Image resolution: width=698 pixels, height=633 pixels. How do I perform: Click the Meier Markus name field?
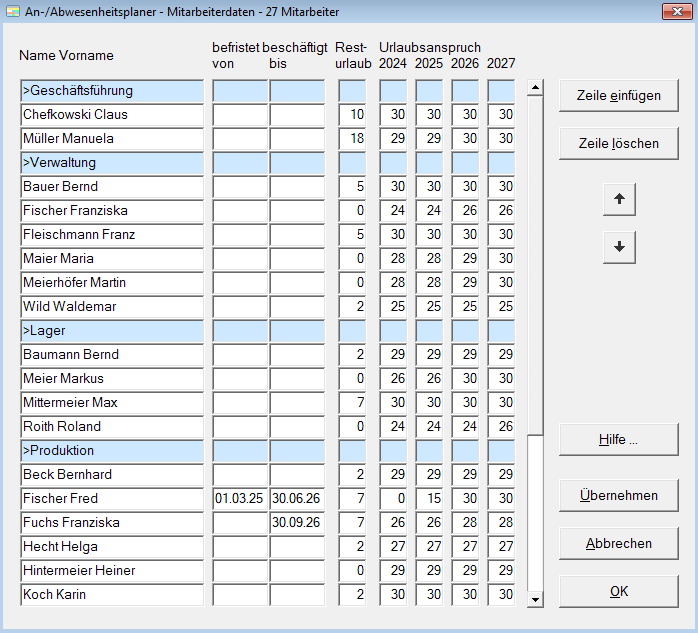(x=112, y=379)
